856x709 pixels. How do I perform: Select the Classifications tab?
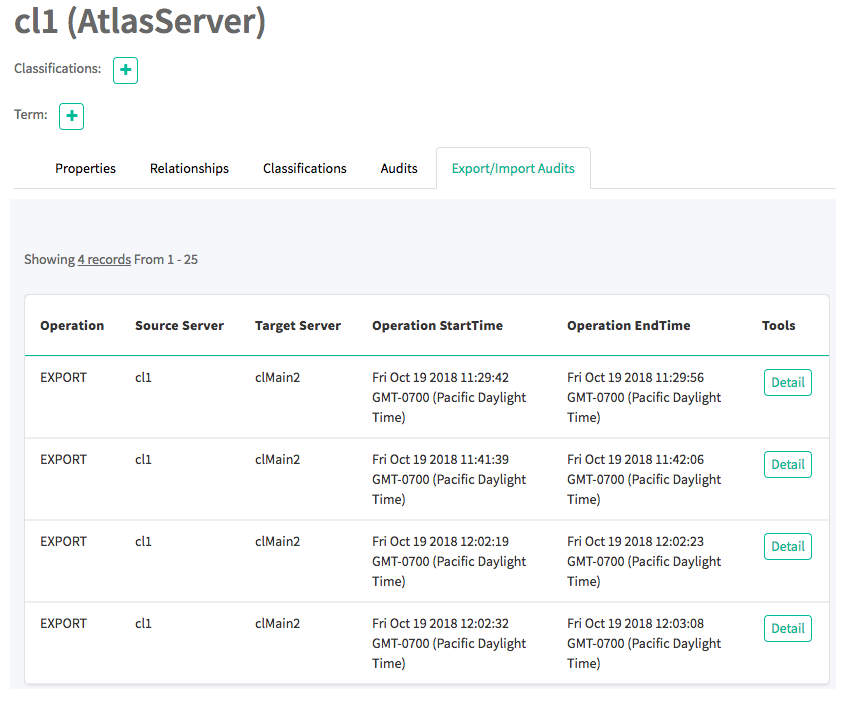point(304,168)
